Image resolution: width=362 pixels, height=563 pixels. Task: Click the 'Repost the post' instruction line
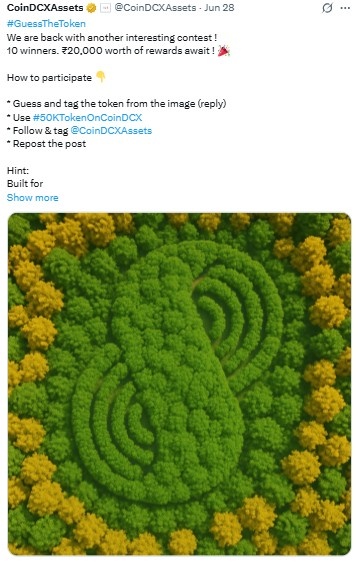coord(46,144)
